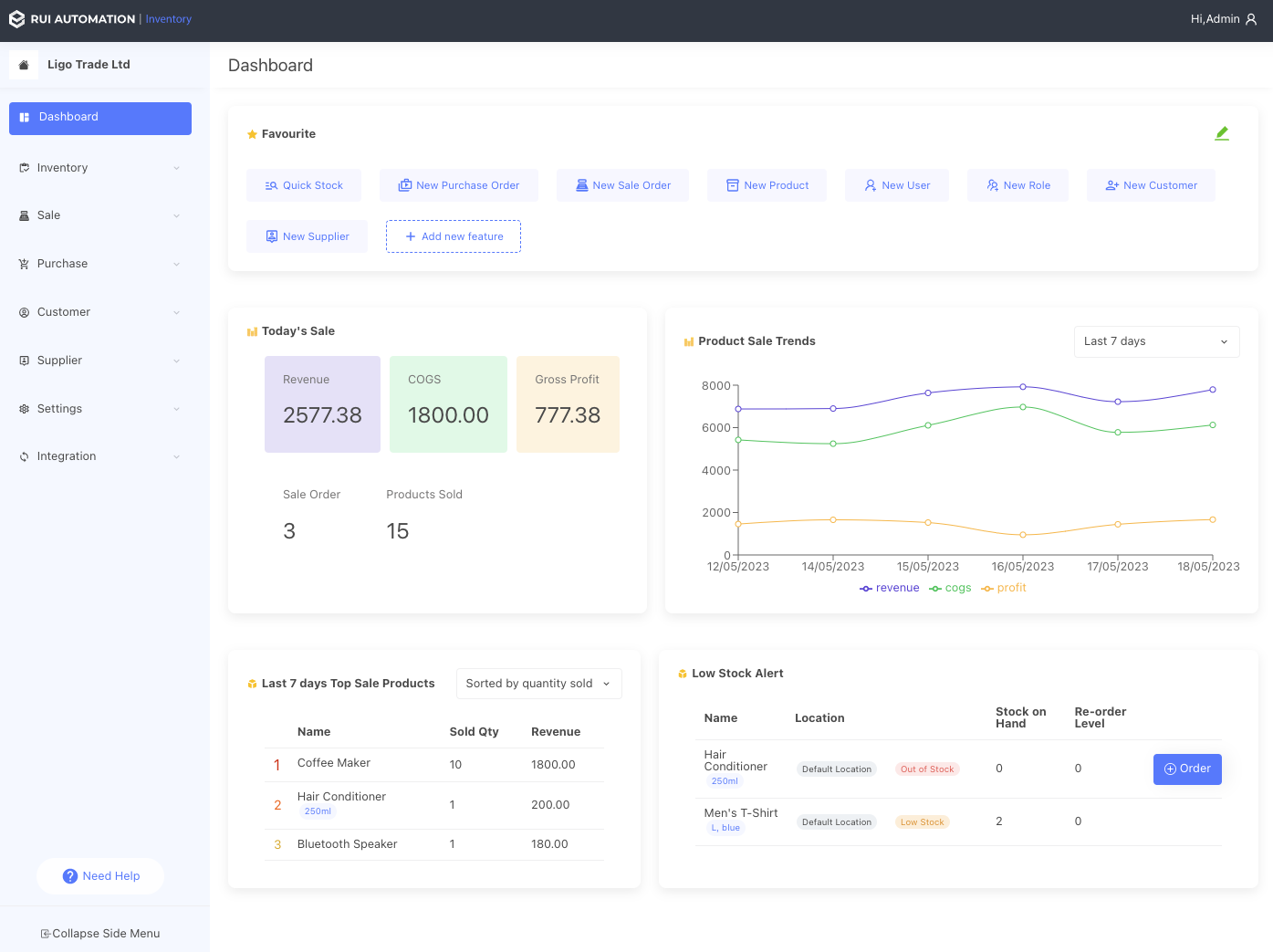Toggle the profit series in the chart legend
The height and width of the screenshot is (952, 1273).
point(1003,587)
